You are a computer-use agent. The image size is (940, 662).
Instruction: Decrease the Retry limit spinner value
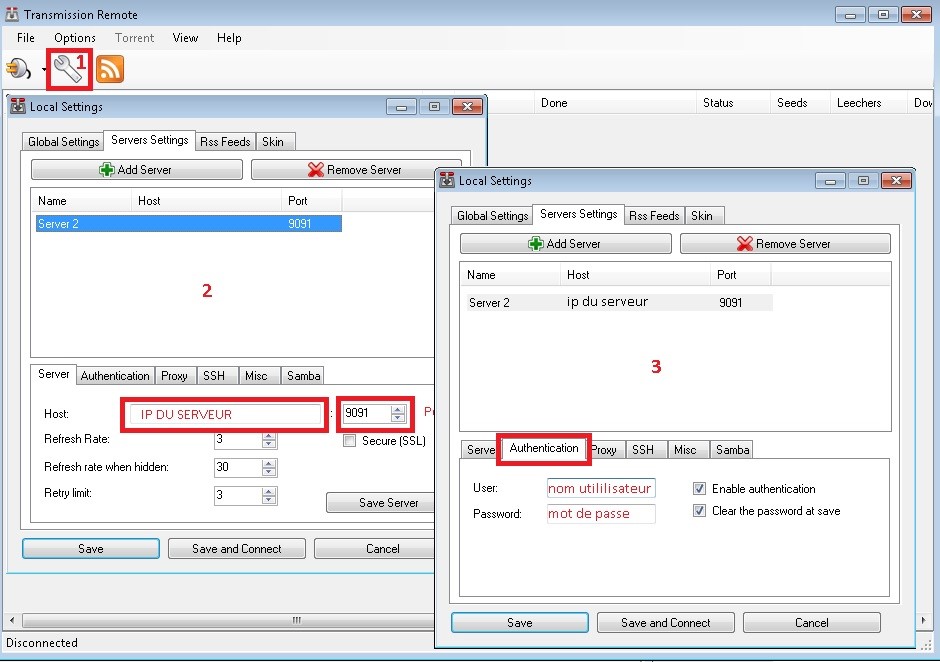click(x=268, y=499)
